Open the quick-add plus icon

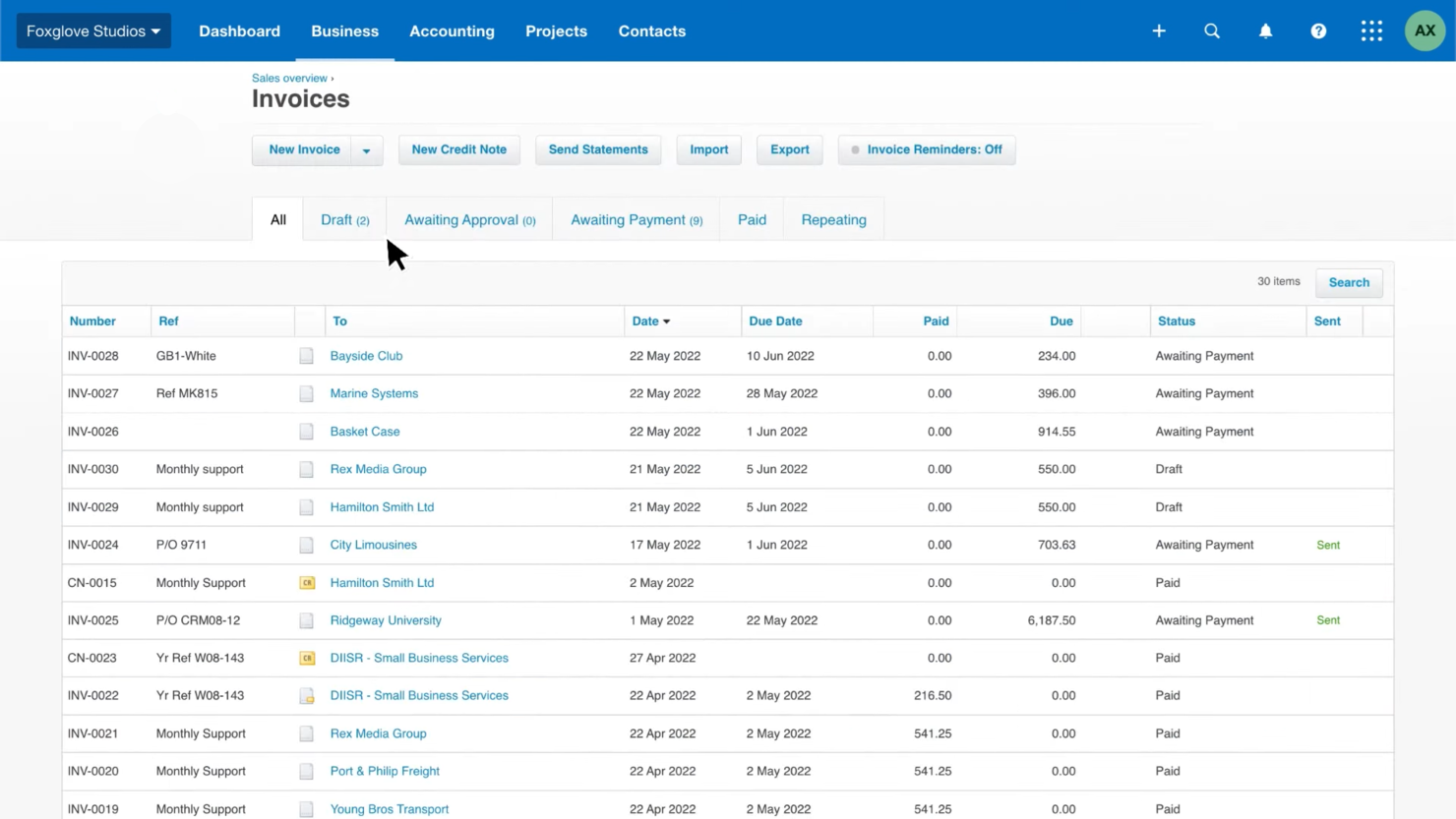[x=1159, y=30]
